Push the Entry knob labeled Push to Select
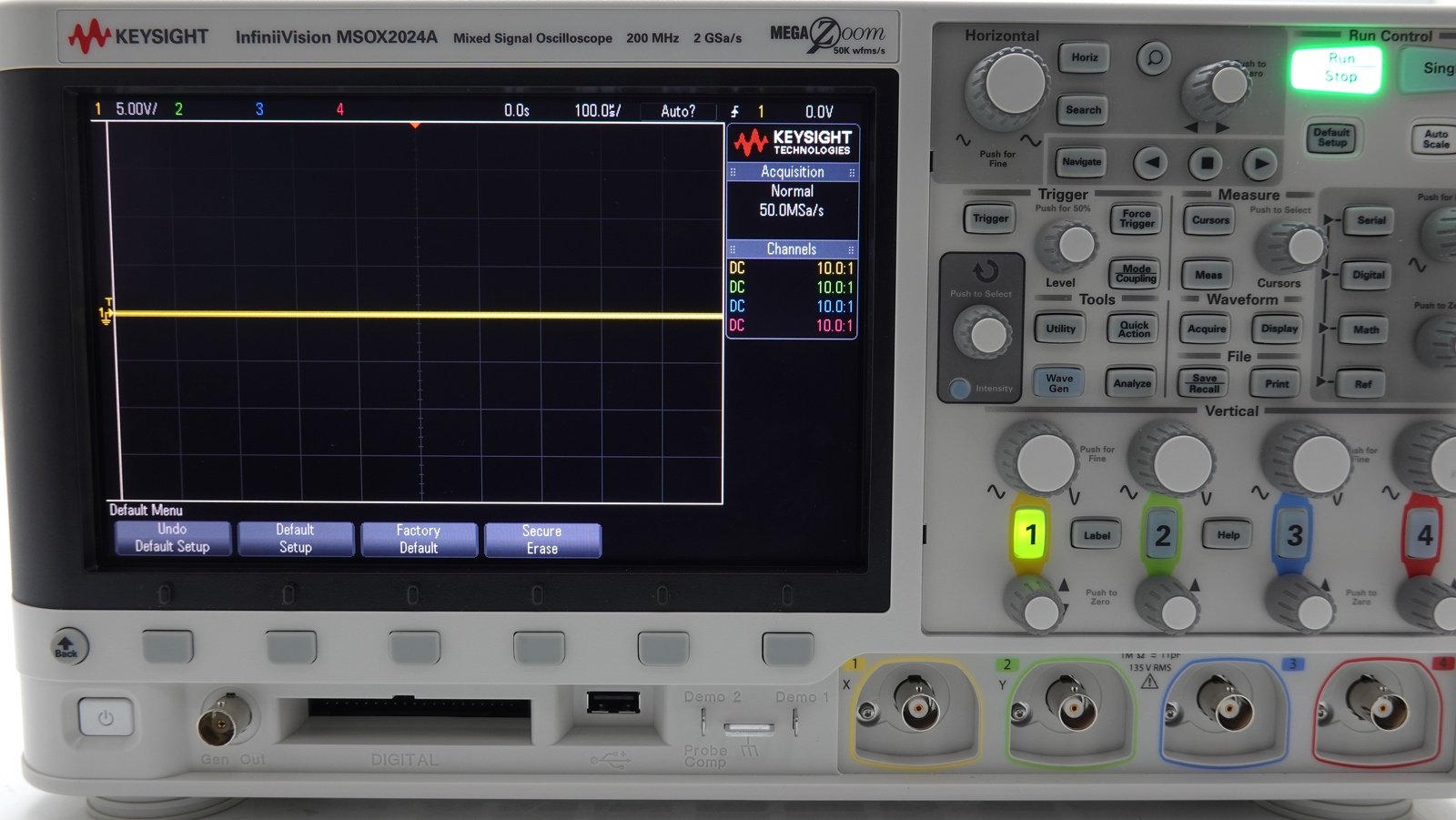Screen dimensions: 1456x820 coord(983,333)
